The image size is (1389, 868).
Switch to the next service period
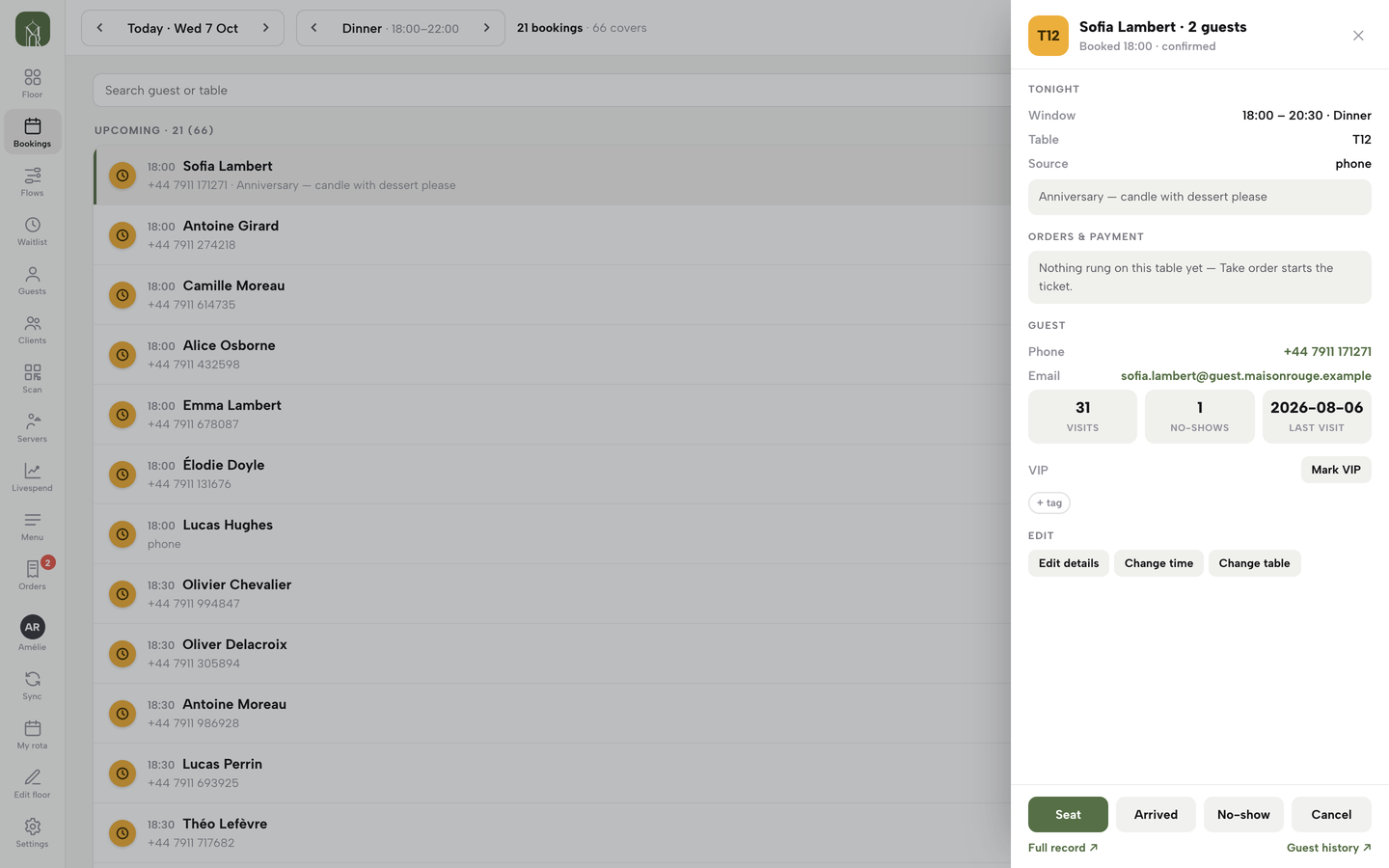(487, 28)
